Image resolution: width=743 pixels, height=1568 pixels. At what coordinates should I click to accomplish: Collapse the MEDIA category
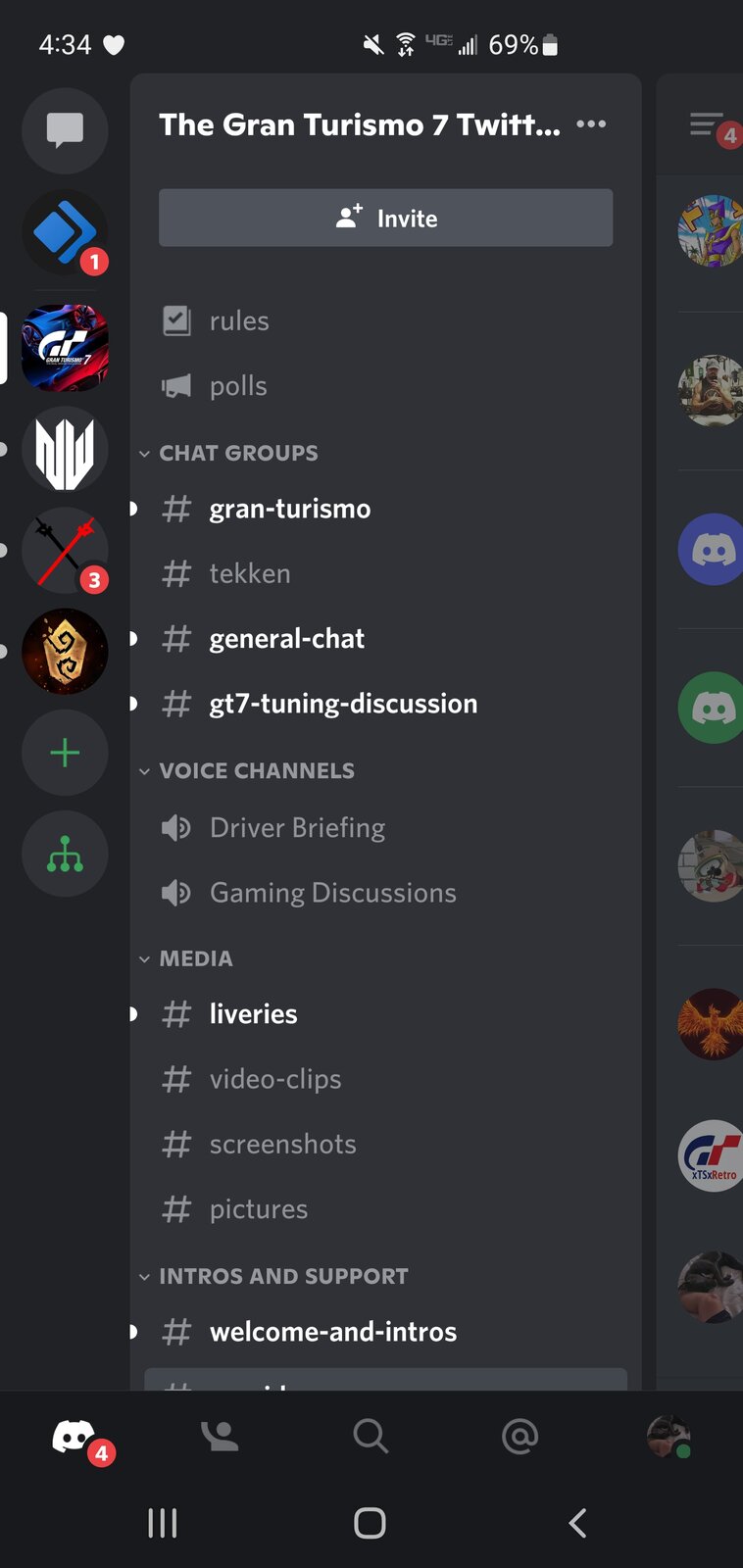(186, 958)
